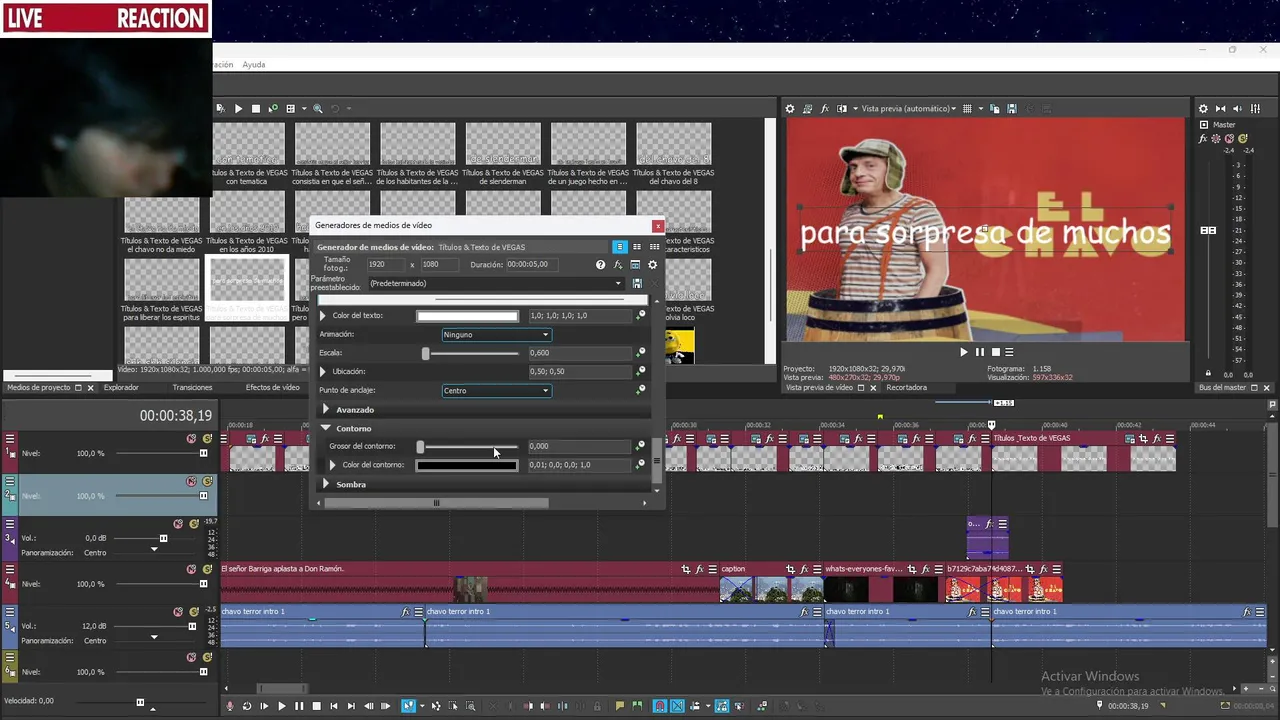This screenshot has height=720, width=1280.
Task: Select the normal edit tool in the bottom toolbar
Action: (x=409, y=706)
